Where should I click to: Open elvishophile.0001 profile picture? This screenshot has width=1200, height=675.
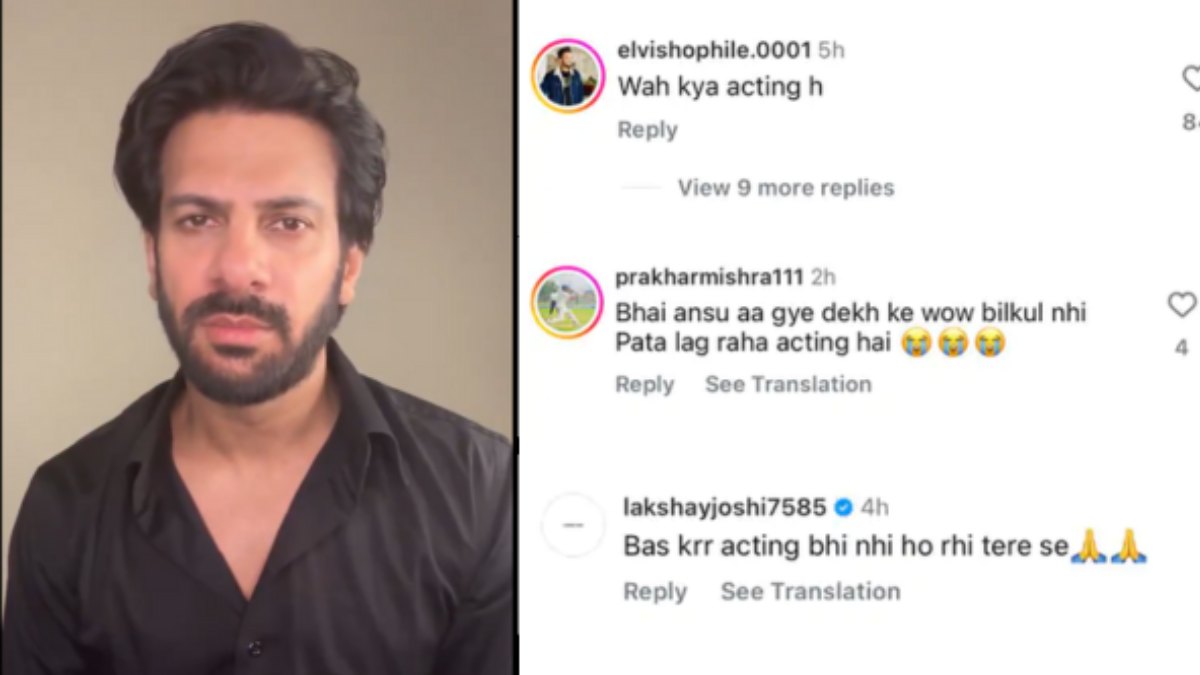click(567, 76)
